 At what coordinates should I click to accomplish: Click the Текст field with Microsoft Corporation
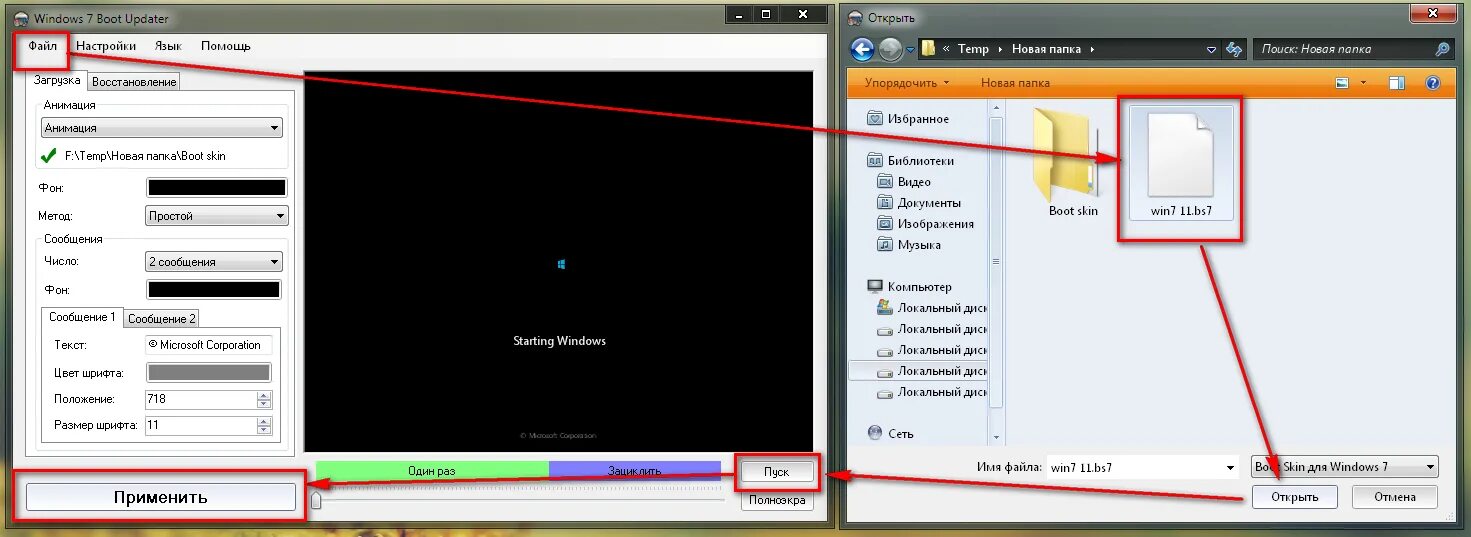click(x=208, y=345)
